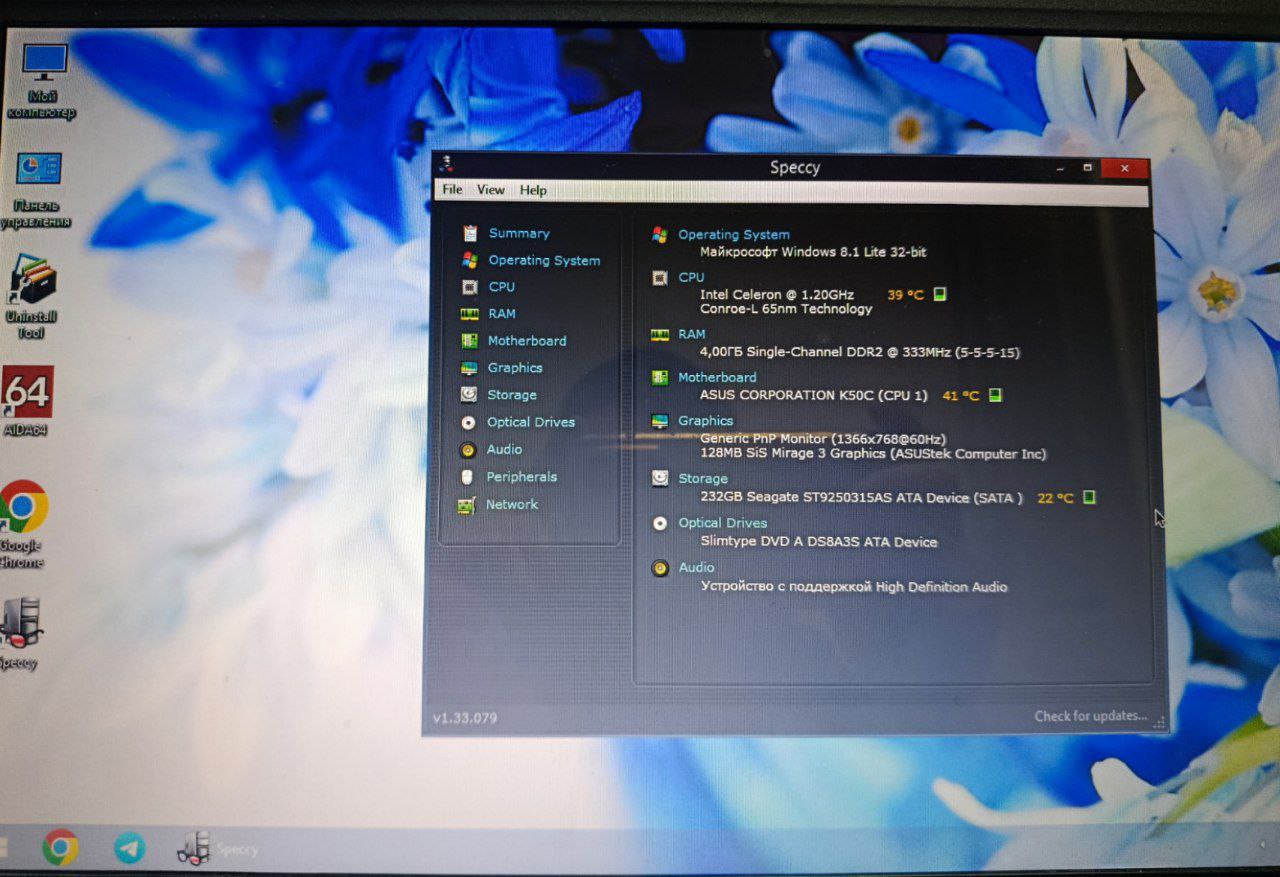Select Motherboard in the left panel
1280x877 pixels.
tap(526, 341)
